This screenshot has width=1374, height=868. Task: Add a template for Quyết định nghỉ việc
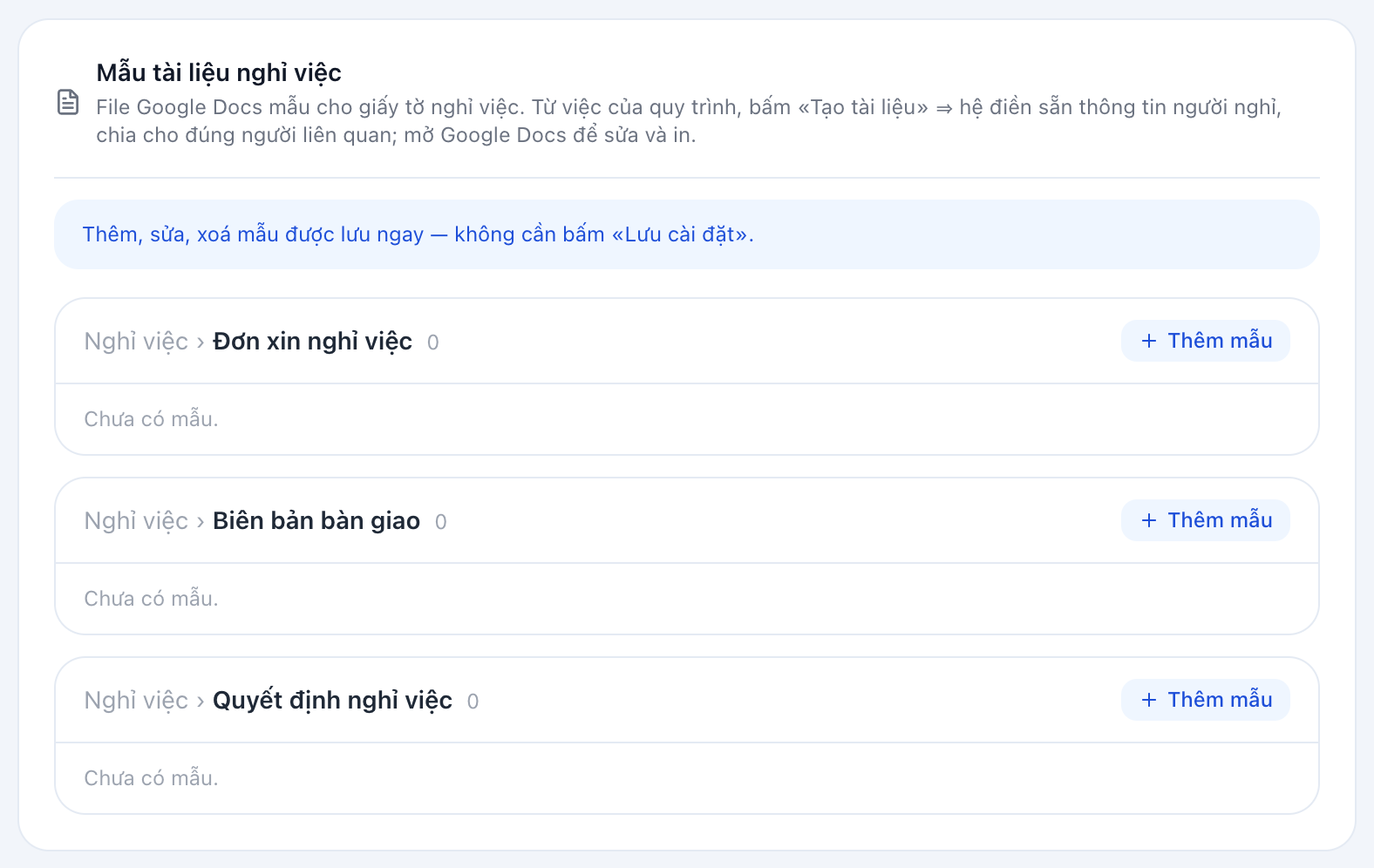click(x=1205, y=700)
